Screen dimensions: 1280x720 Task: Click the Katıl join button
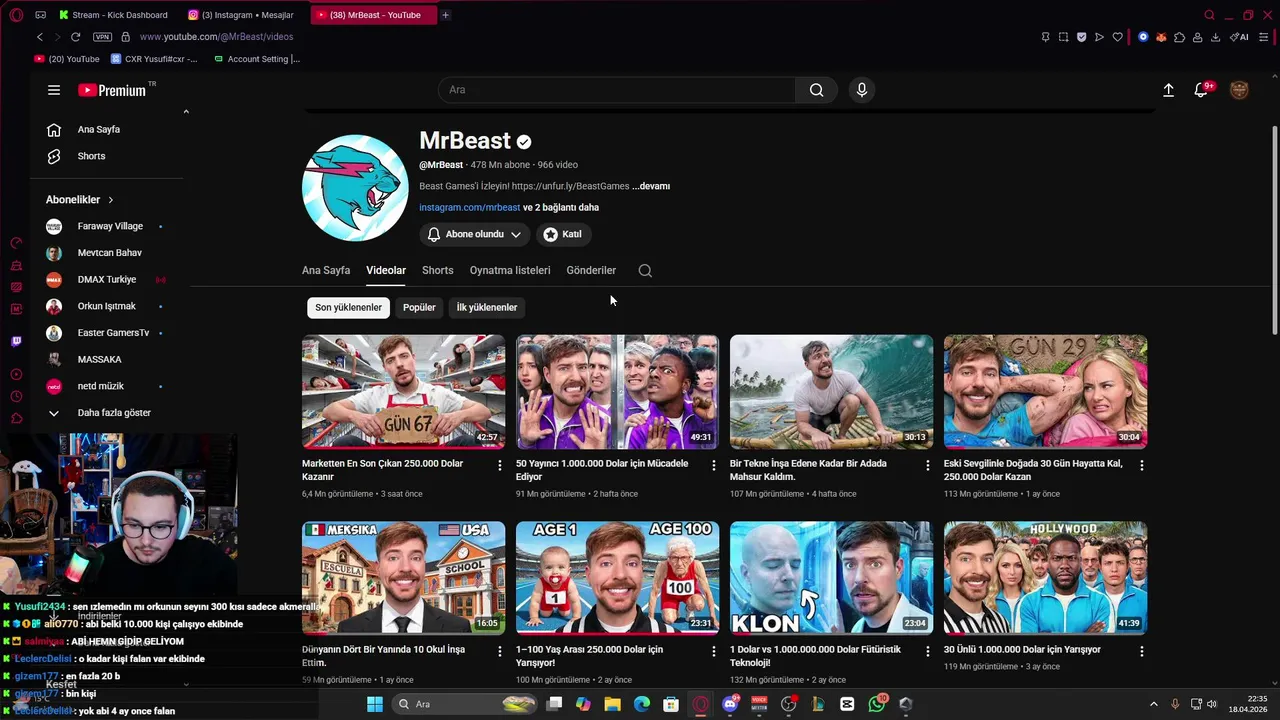(562, 234)
